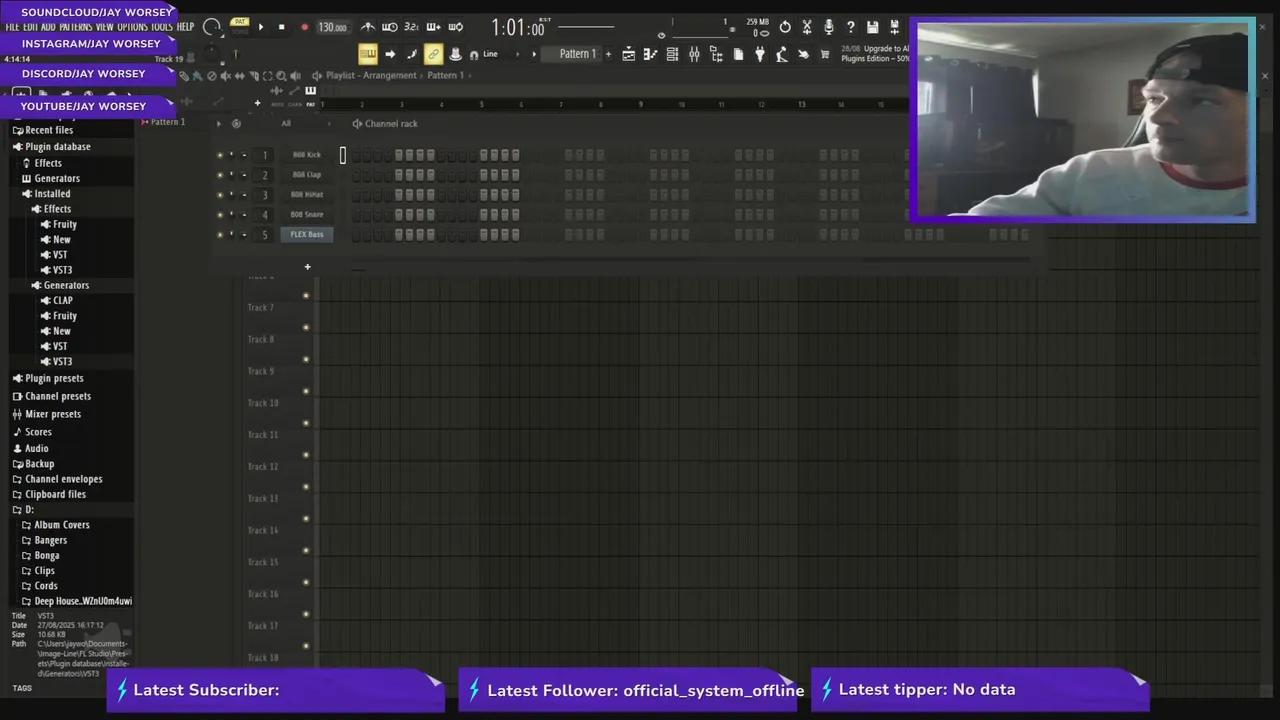
Task: Mute the 808 HiHat channel LED
Action: pos(220,195)
